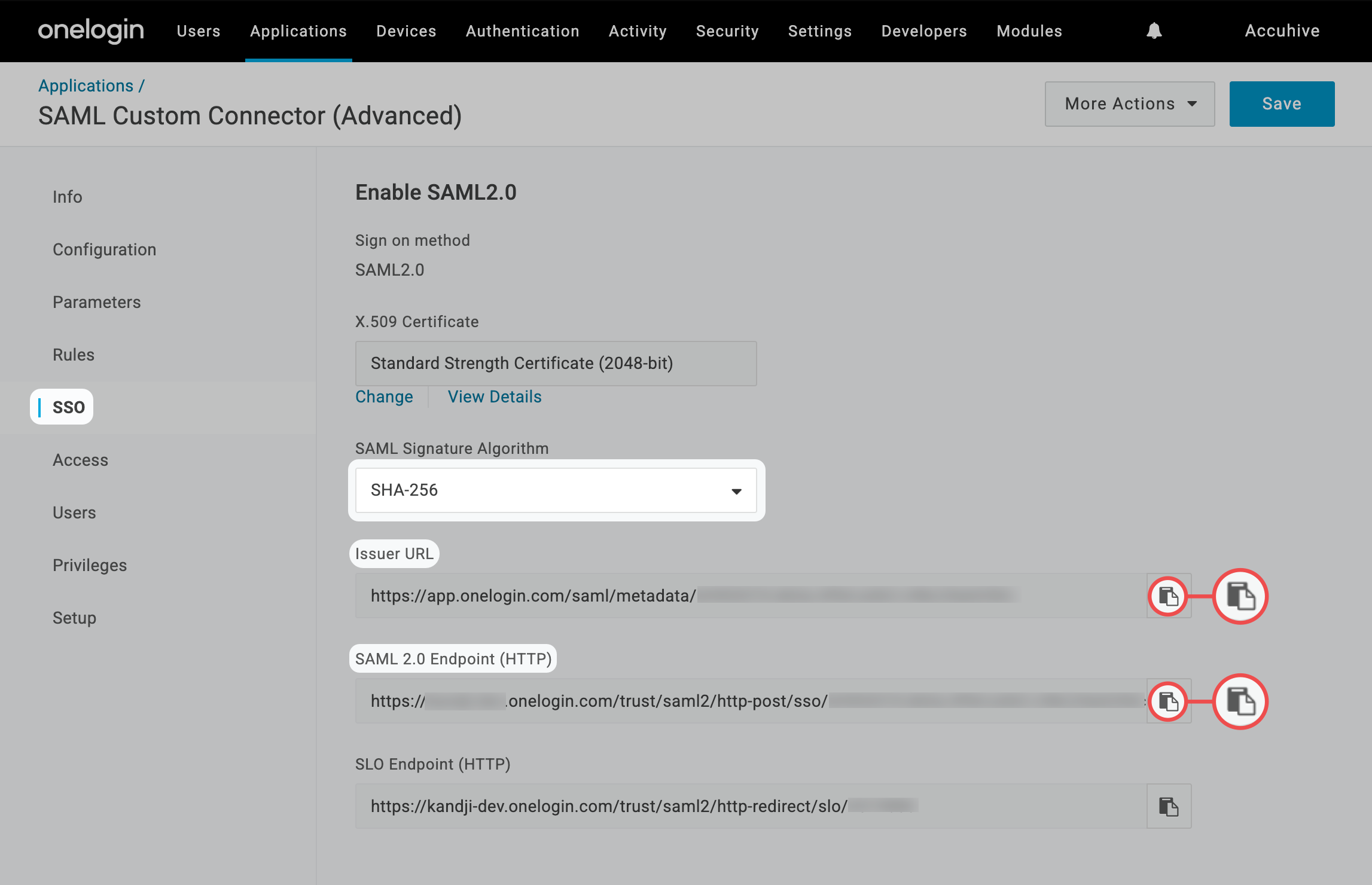Viewport: 1372px width, 885px height.
Task: Click the Change certificate link
Action: click(384, 396)
